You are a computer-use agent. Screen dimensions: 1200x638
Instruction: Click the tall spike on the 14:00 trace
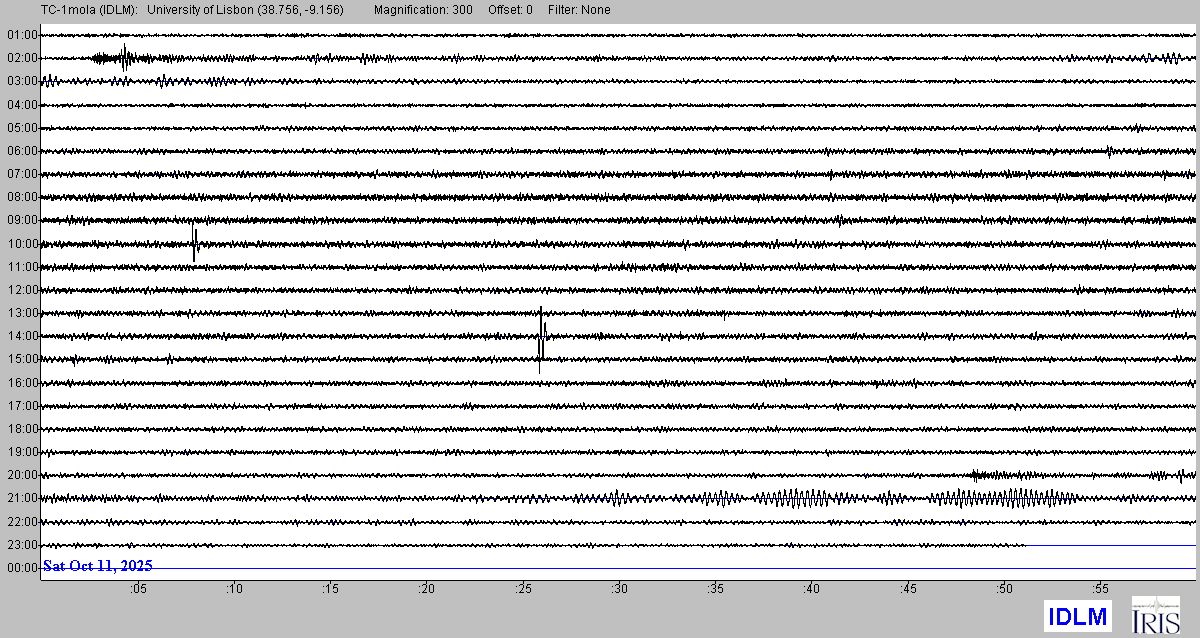pos(541,338)
